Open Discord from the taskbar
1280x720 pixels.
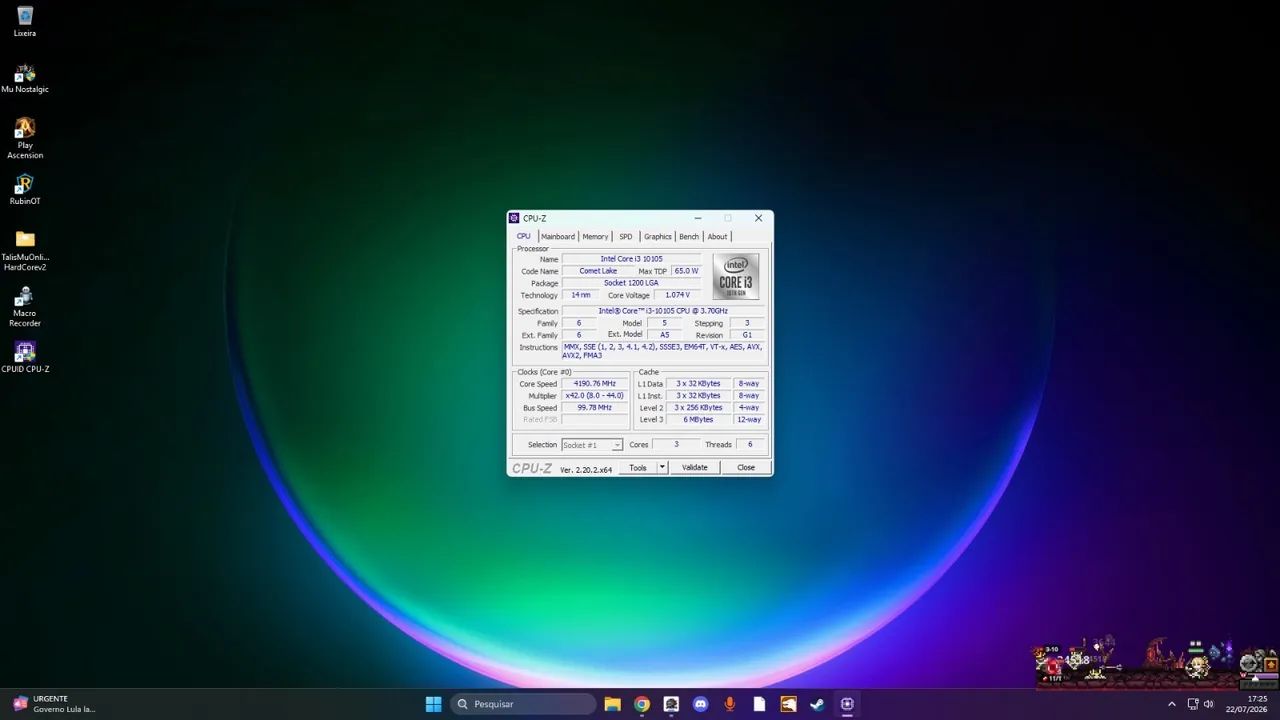[x=700, y=704]
